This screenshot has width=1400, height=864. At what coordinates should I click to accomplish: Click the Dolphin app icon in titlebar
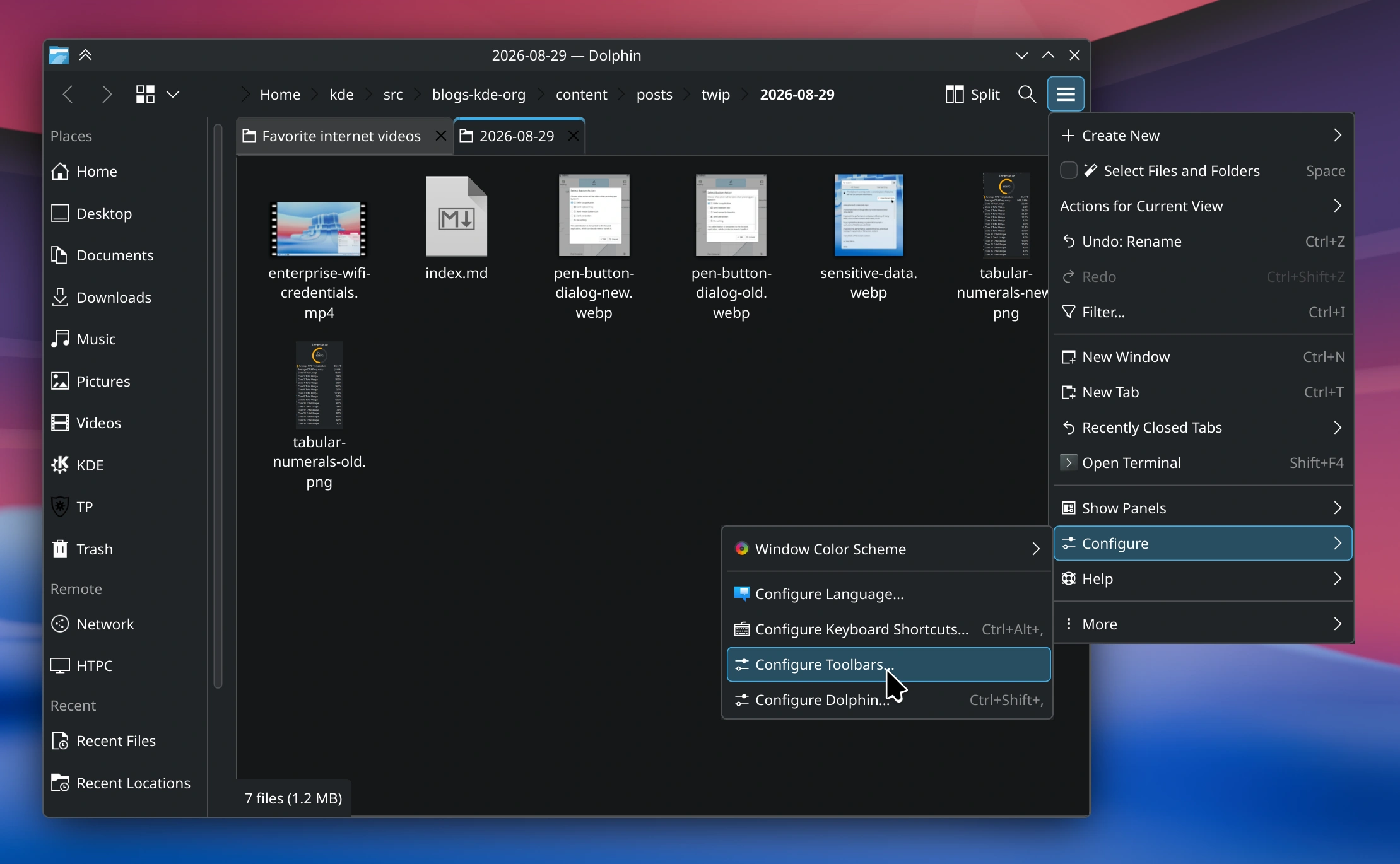pos(59,55)
